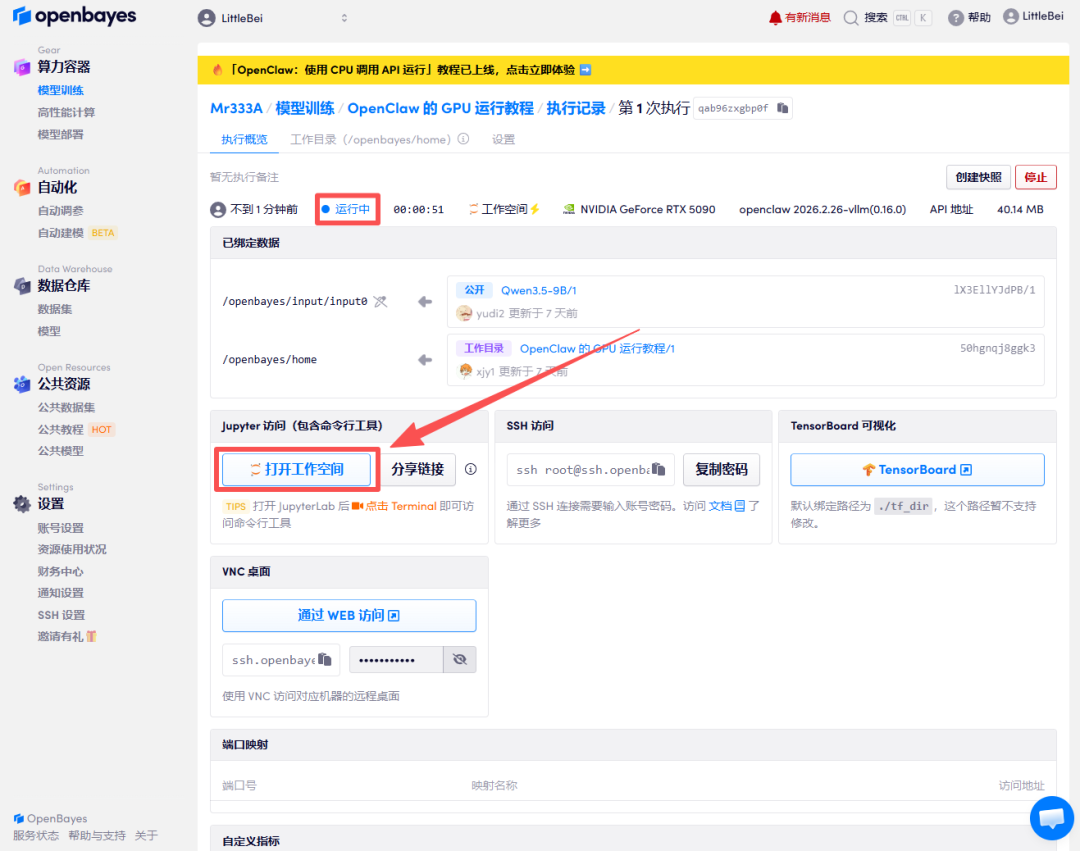Select 公共数据集 in sidebar
1080x851 pixels.
66,408
